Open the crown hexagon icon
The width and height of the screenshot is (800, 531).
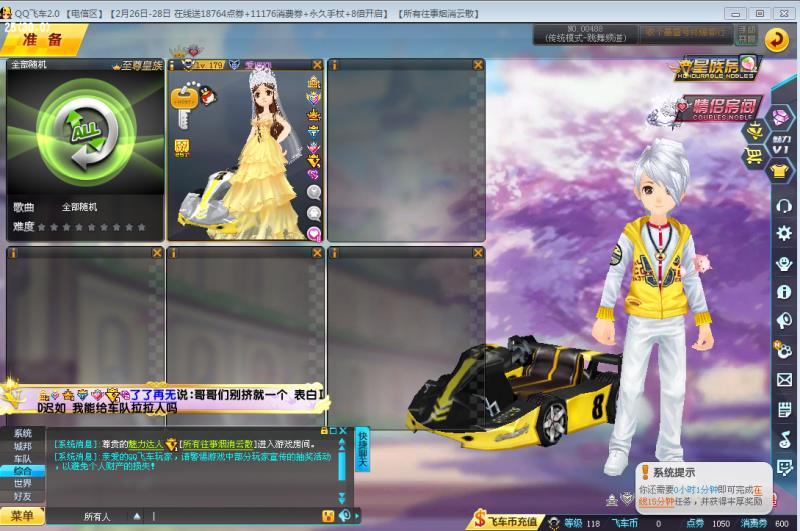point(754,131)
